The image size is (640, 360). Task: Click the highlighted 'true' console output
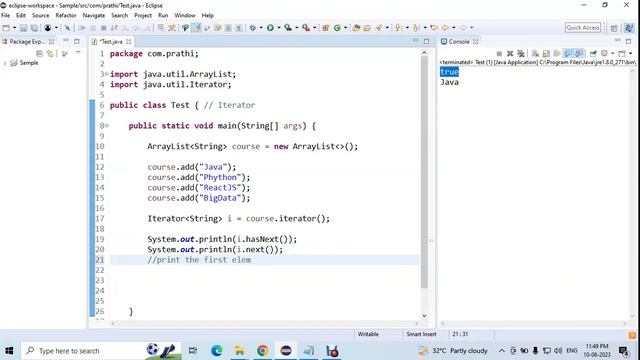click(449, 72)
